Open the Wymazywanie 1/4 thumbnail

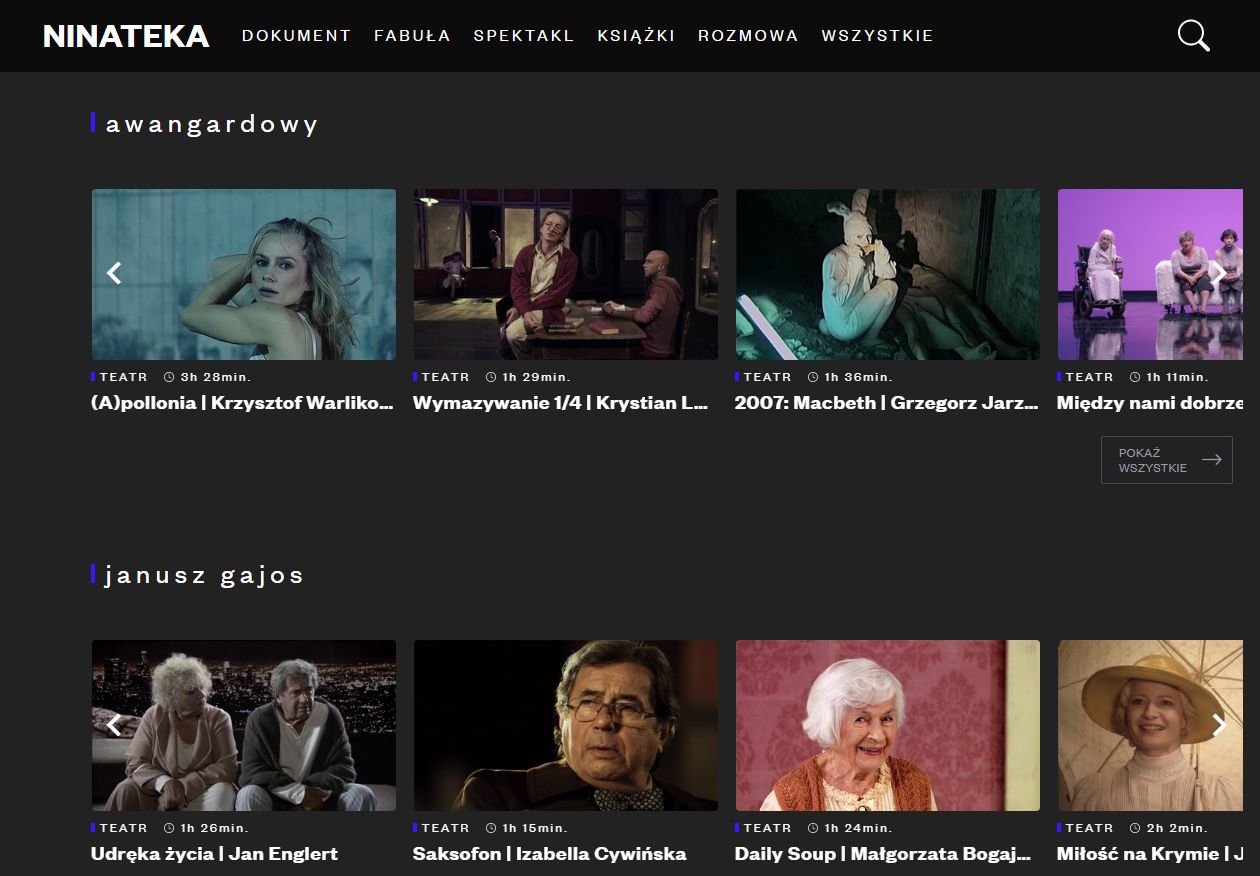[566, 275]
